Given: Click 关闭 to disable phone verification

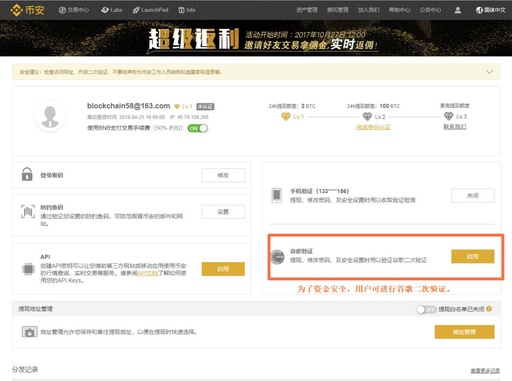Looking at the screenshot, I should 473,196.
